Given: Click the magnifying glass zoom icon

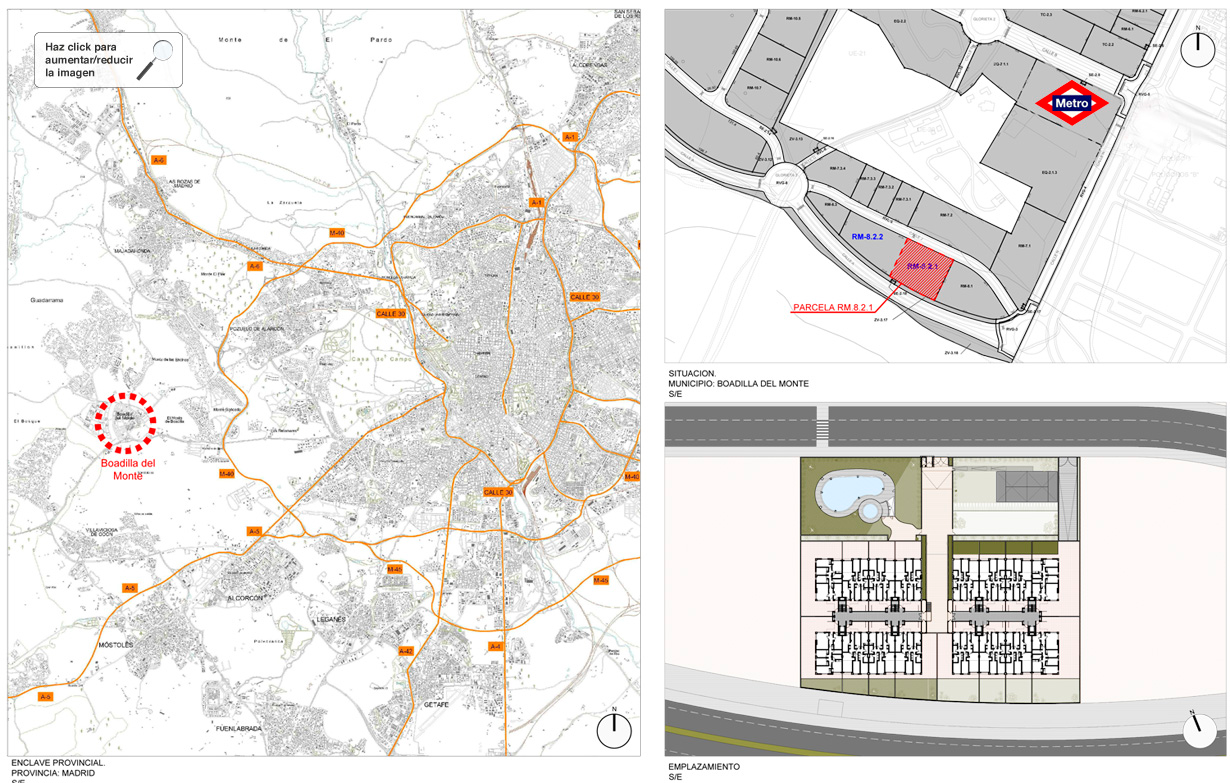Looking at the screenshot, I should (160, 59).
